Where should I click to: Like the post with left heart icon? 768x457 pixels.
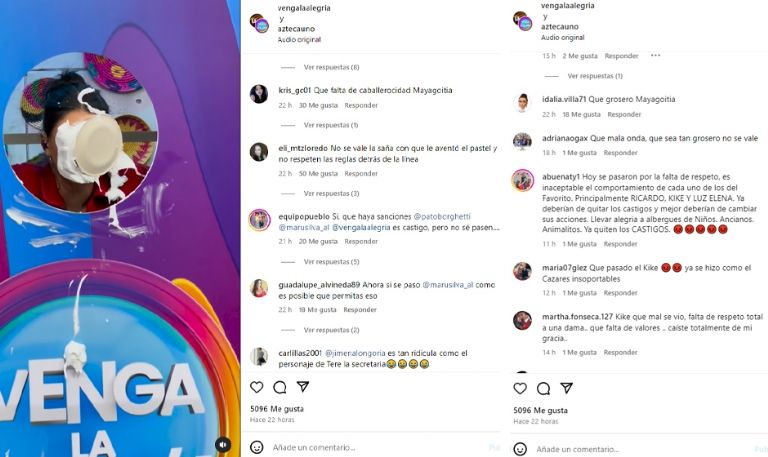tap(257, 387)
